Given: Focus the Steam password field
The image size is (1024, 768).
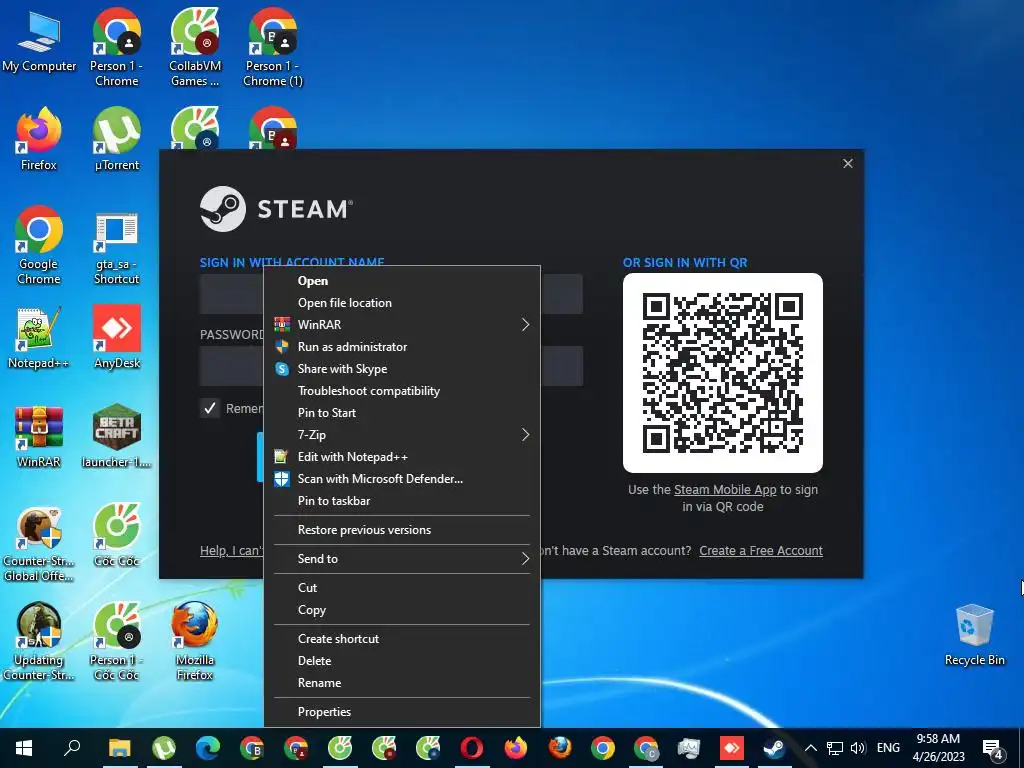Looking at the screenshot, I should (x=391, y=366).
